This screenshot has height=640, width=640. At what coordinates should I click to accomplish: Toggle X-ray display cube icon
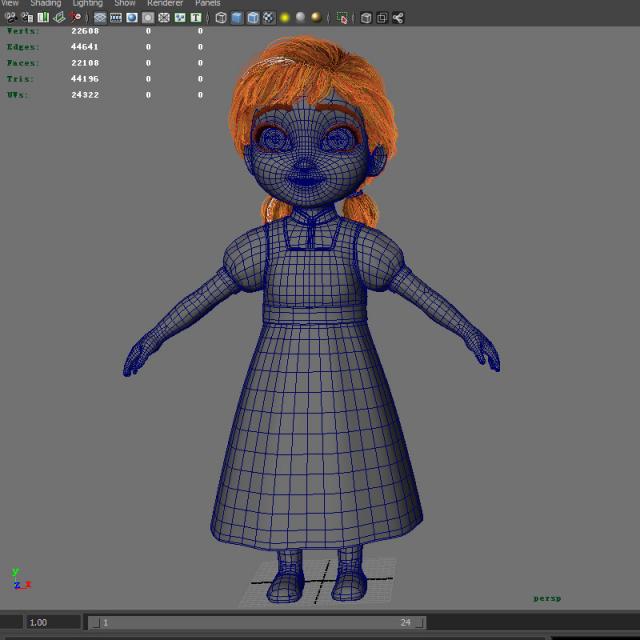(x=366, y=18)
